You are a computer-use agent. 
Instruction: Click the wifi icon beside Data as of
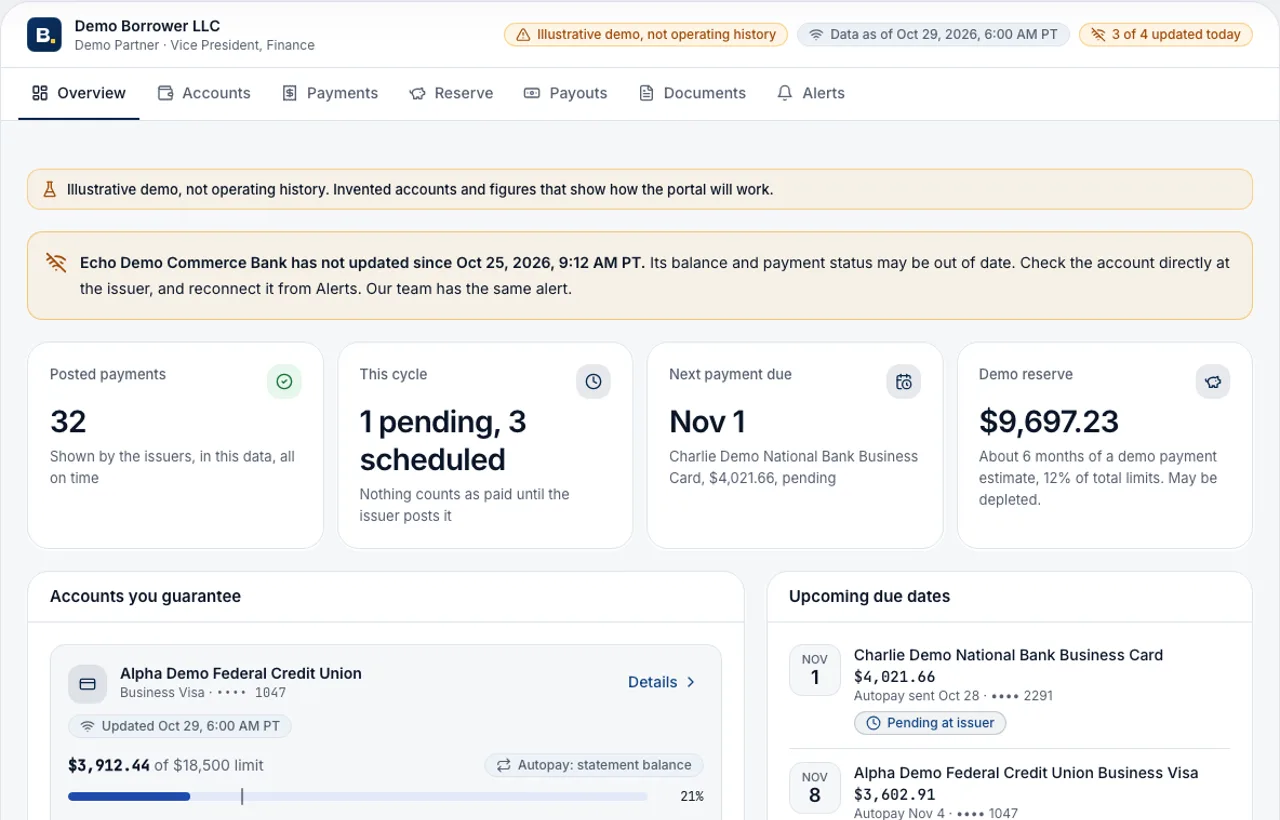(816, 35)
